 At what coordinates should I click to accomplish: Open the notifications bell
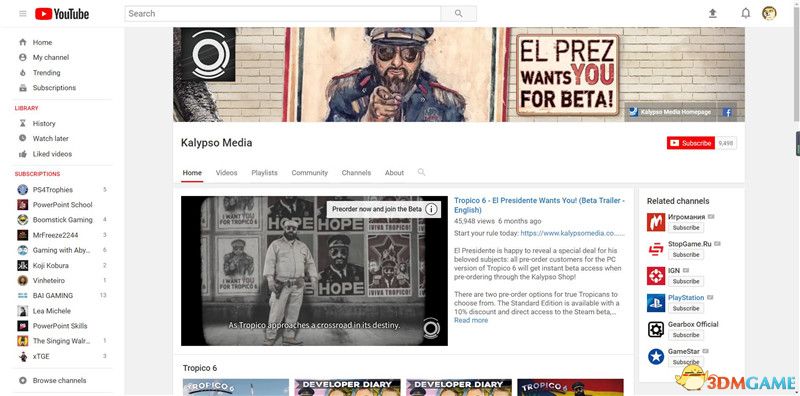[745, 14]
